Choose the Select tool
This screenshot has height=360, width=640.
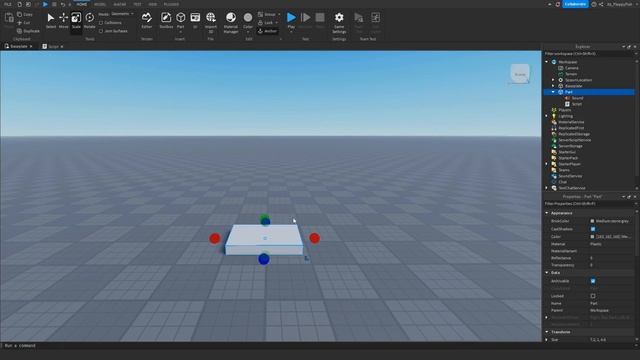coord(51,20)
